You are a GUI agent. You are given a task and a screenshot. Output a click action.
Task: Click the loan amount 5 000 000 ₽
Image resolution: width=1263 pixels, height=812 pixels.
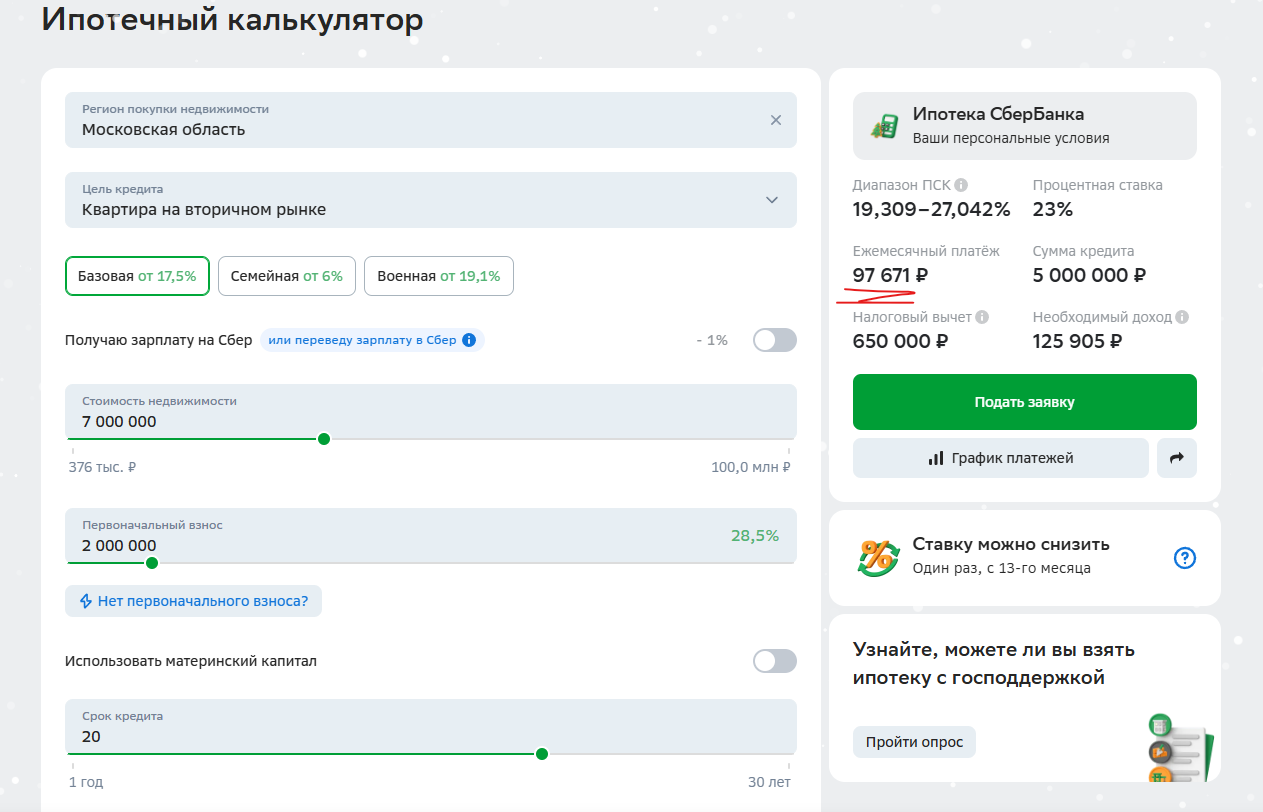pyautogui.click(x=1089, y=275)
